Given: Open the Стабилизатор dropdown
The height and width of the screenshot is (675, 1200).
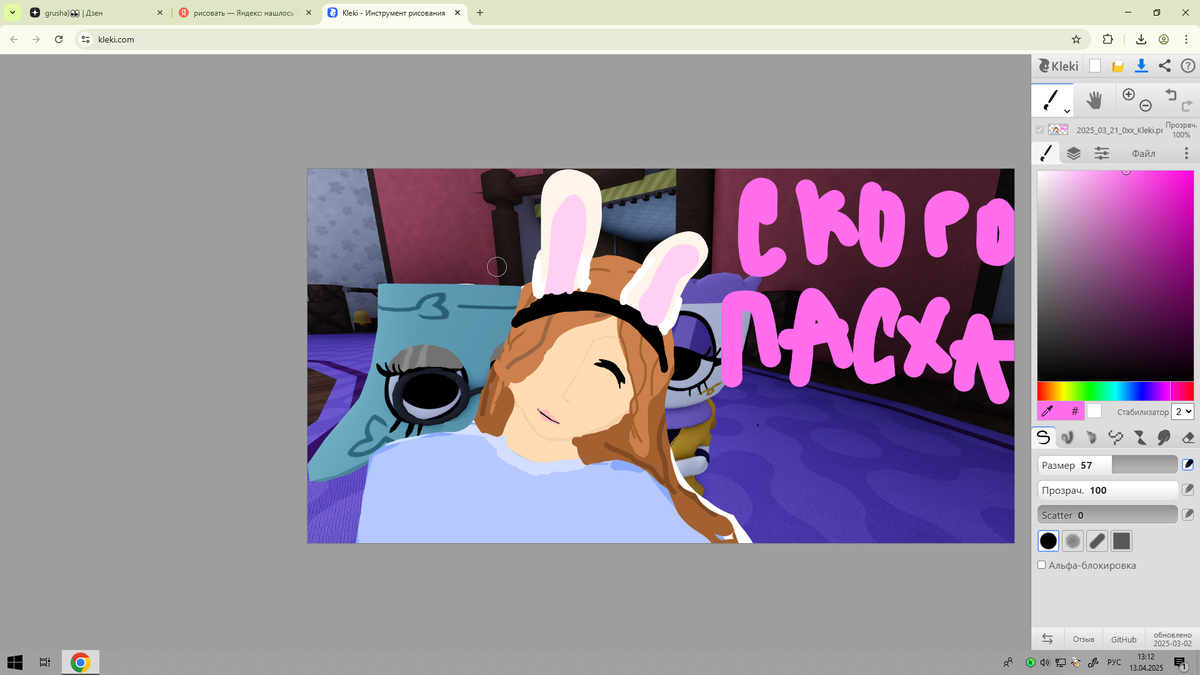Looking at the screenshot, I should tap(1183, 411).
